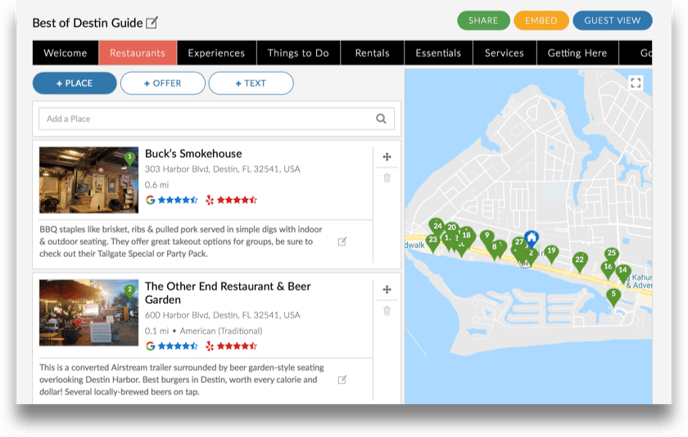Open the Services tab

point(504,53)
